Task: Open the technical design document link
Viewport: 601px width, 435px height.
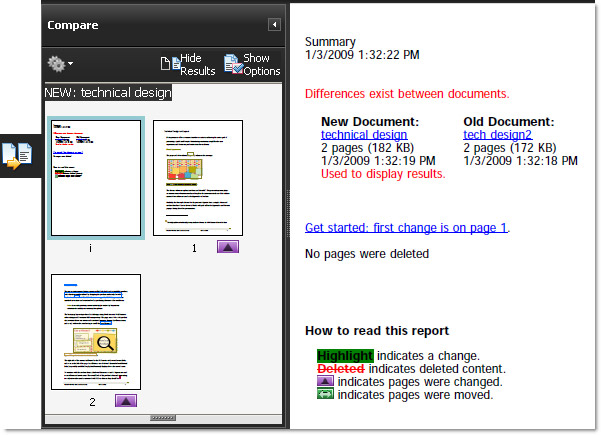Action: (364, 134)
